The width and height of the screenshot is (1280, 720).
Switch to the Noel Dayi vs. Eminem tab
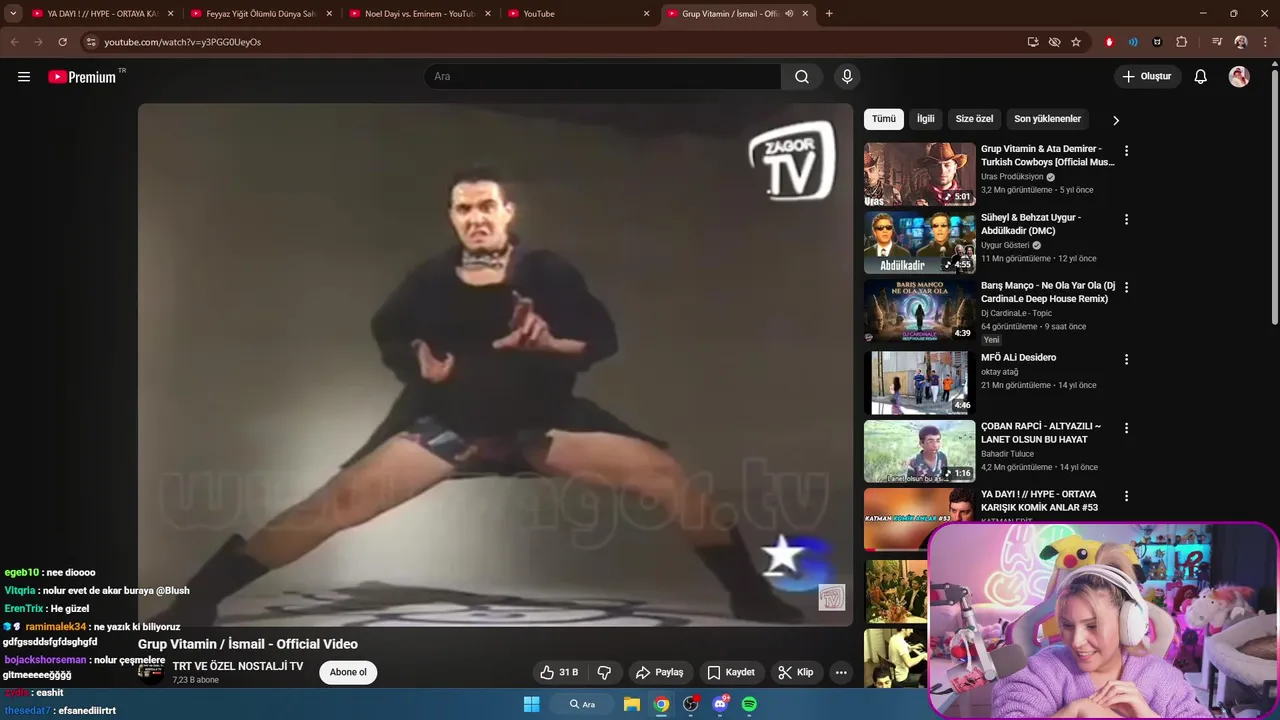point(420,14)
